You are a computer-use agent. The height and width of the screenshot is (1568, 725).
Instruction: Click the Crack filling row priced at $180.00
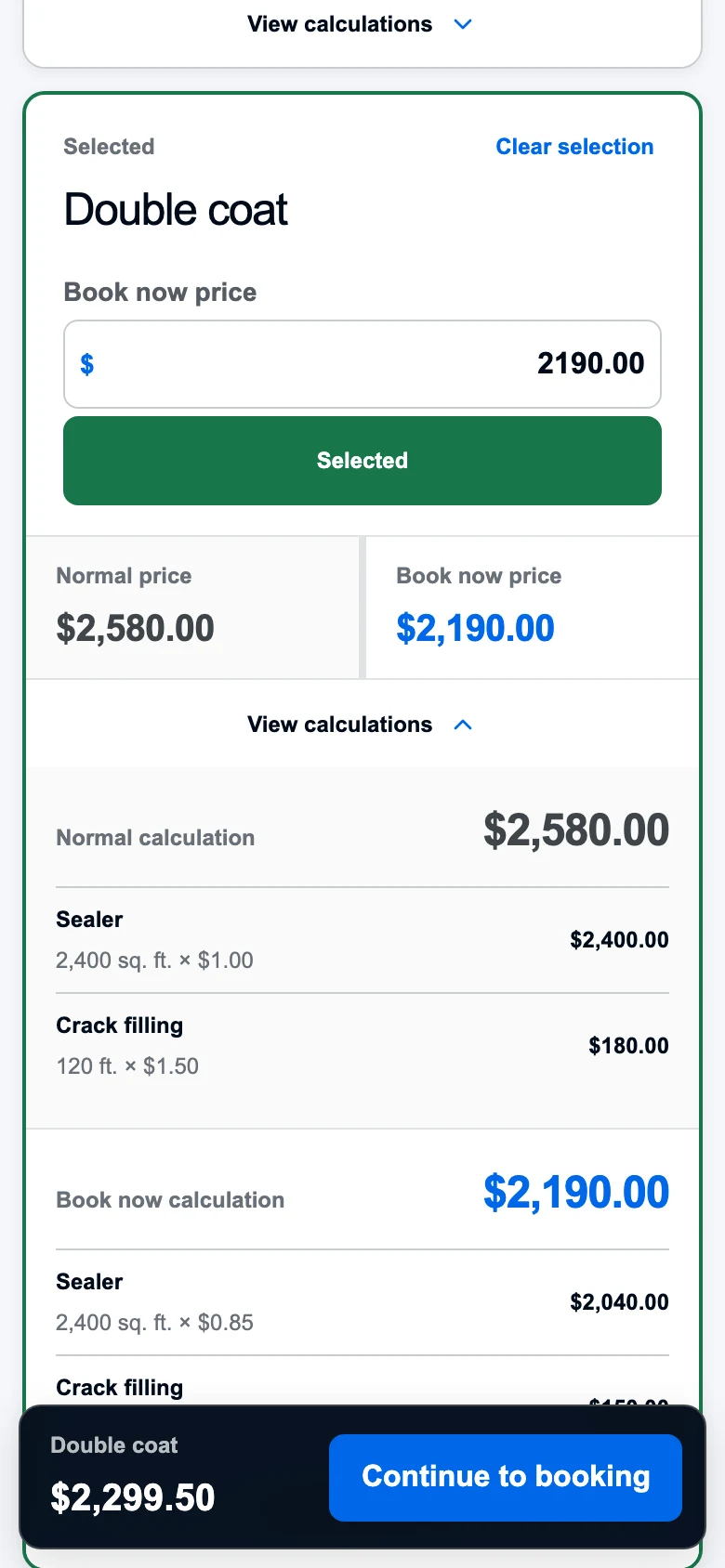pyautogui.click(x=362, y=1046)
